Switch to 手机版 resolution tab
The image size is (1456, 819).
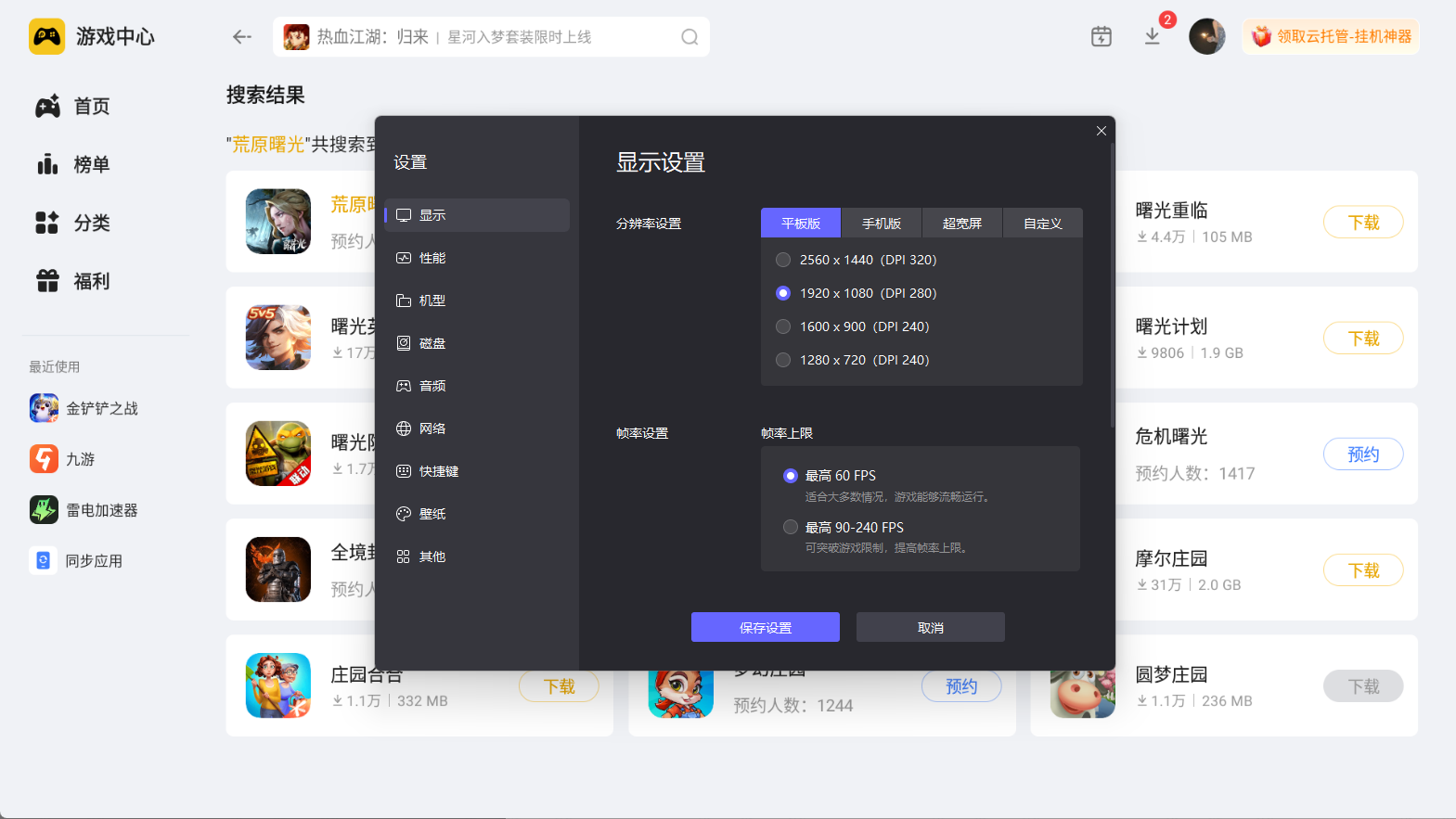[882, 224]
